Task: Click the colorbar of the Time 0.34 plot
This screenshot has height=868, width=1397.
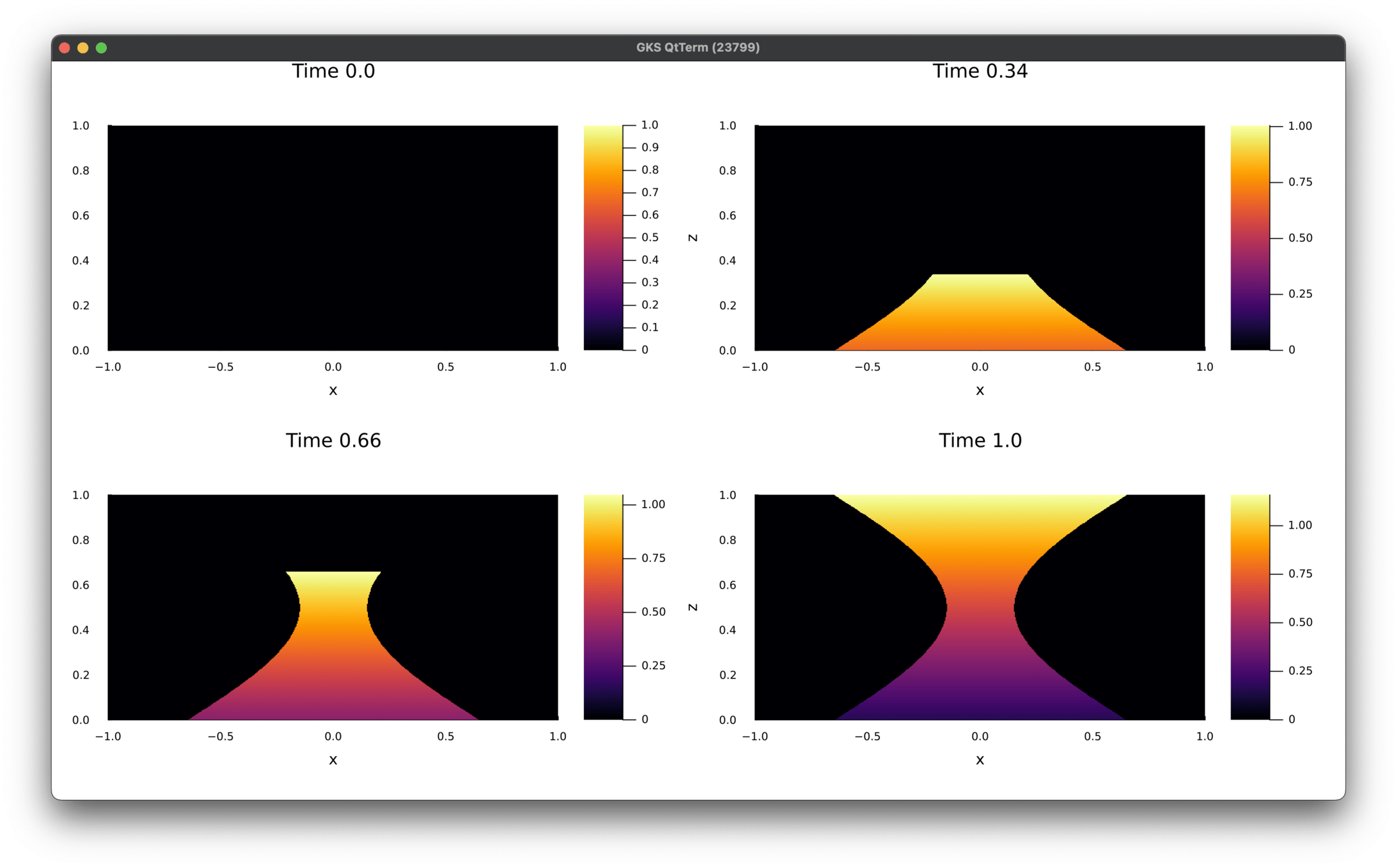Action: 1250,238
